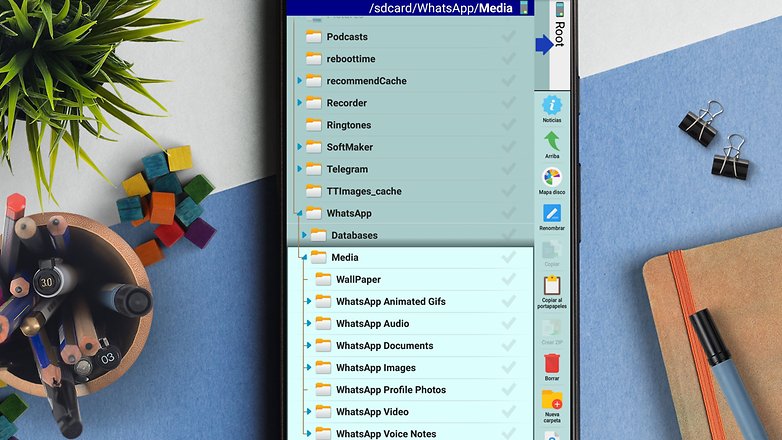Click the Databases folder icon
The height and width of the screenshot is (440, 782).
318,235
